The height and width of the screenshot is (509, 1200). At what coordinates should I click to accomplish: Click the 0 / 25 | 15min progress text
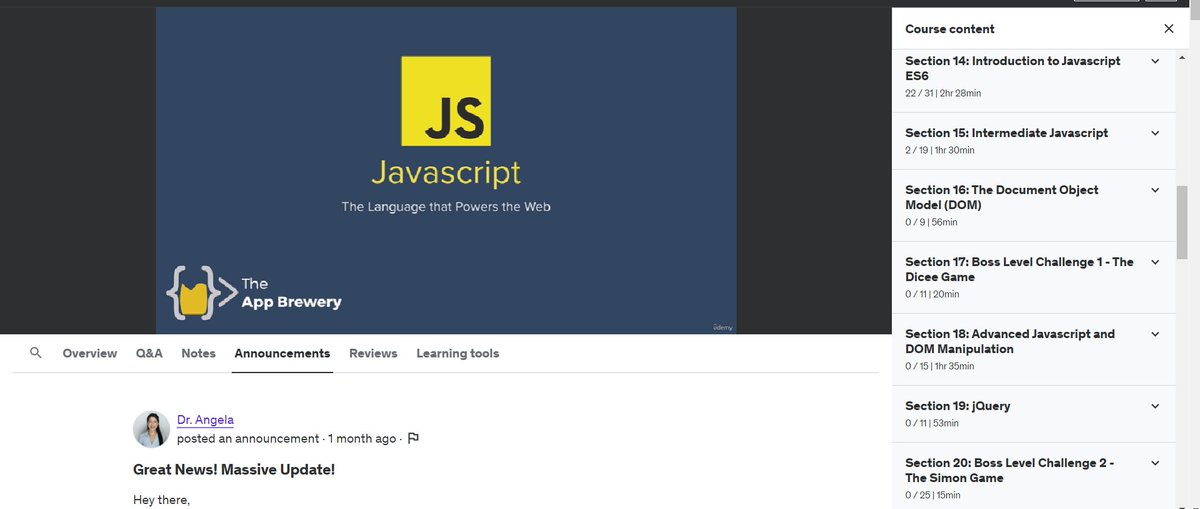click(x=933, y=495)
